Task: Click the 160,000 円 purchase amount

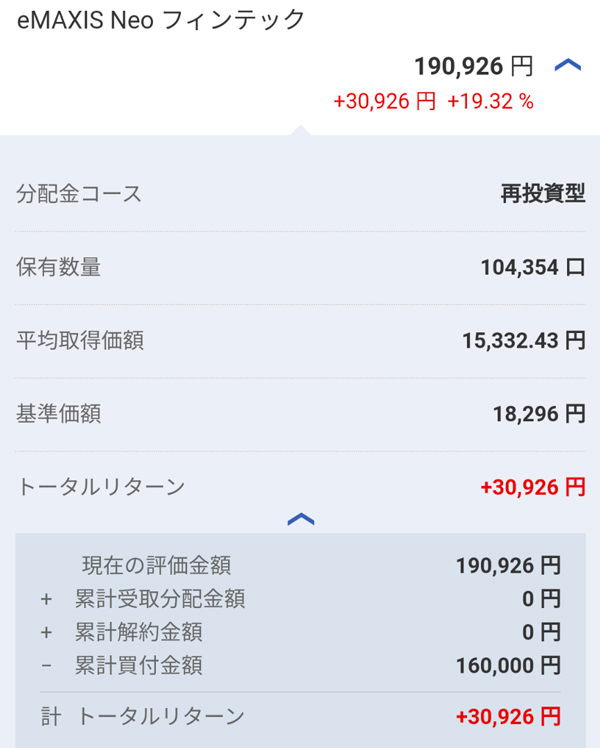Action: point(508,666)
